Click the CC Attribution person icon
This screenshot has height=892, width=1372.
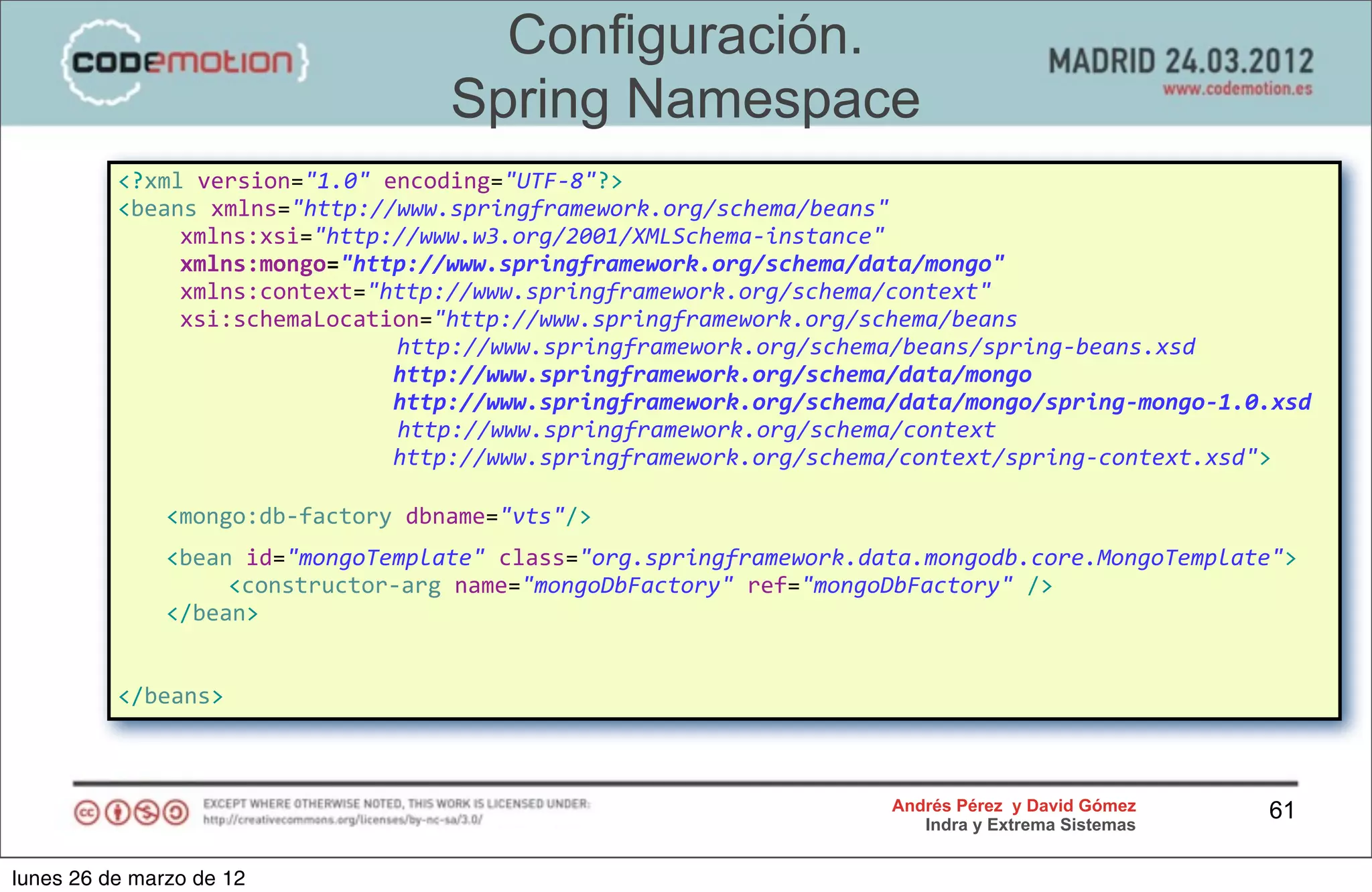(117, 813)
